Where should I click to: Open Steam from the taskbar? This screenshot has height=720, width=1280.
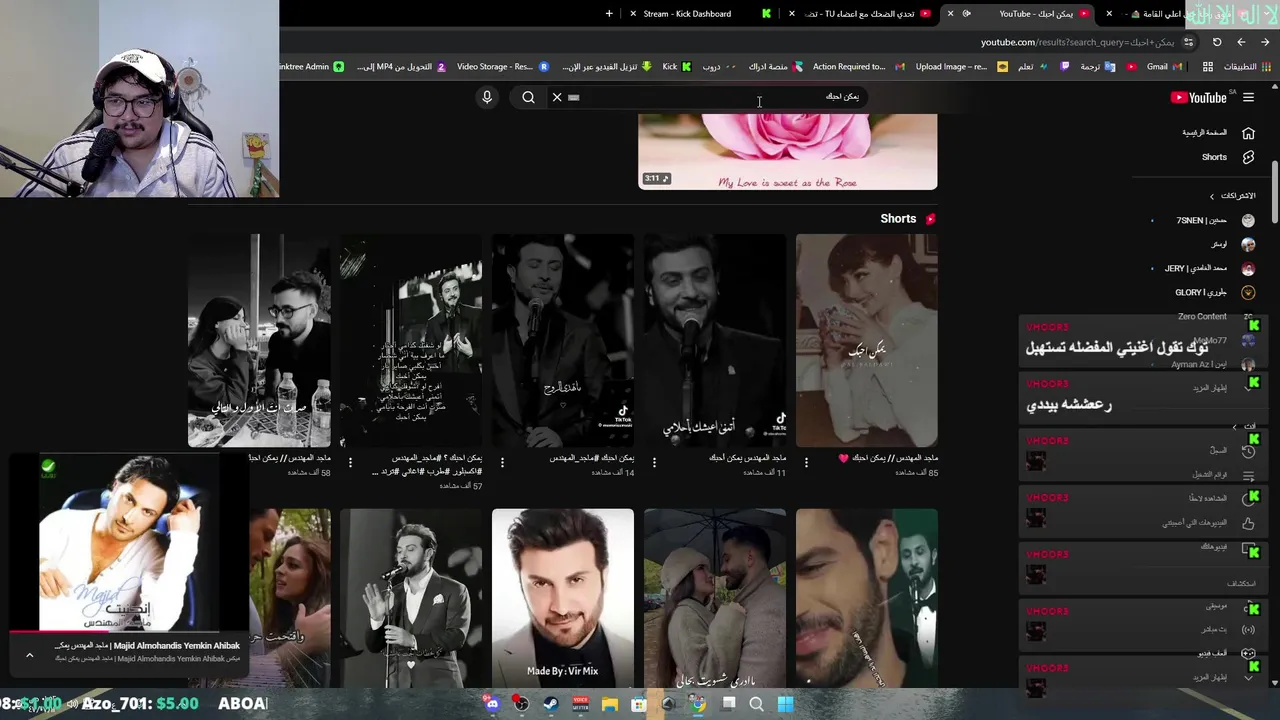[550, 704]
